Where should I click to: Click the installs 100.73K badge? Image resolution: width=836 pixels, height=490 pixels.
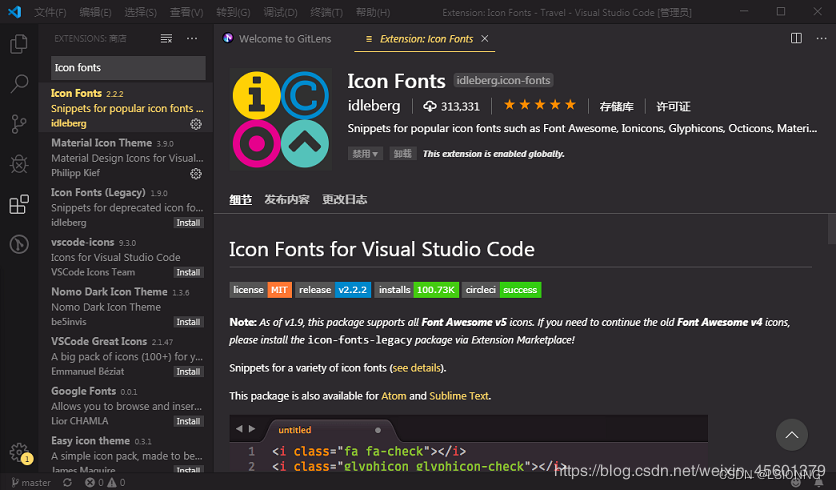pos(416,290)
